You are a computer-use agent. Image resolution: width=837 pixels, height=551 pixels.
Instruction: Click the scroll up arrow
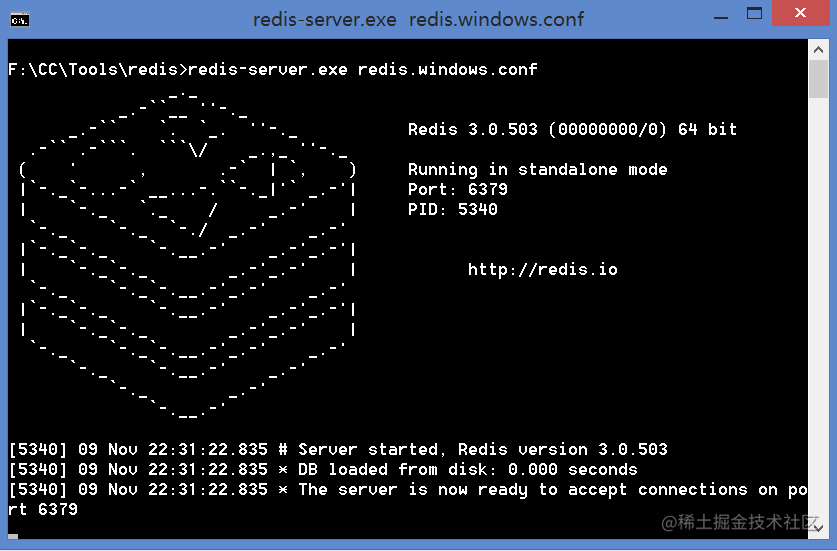[x=818, y=50]
